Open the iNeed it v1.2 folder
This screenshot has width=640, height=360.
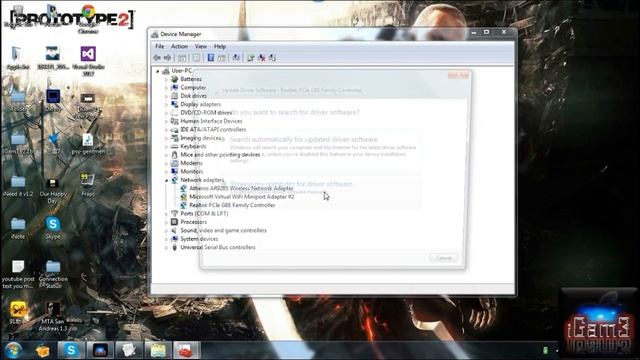(x=18, y=186)
